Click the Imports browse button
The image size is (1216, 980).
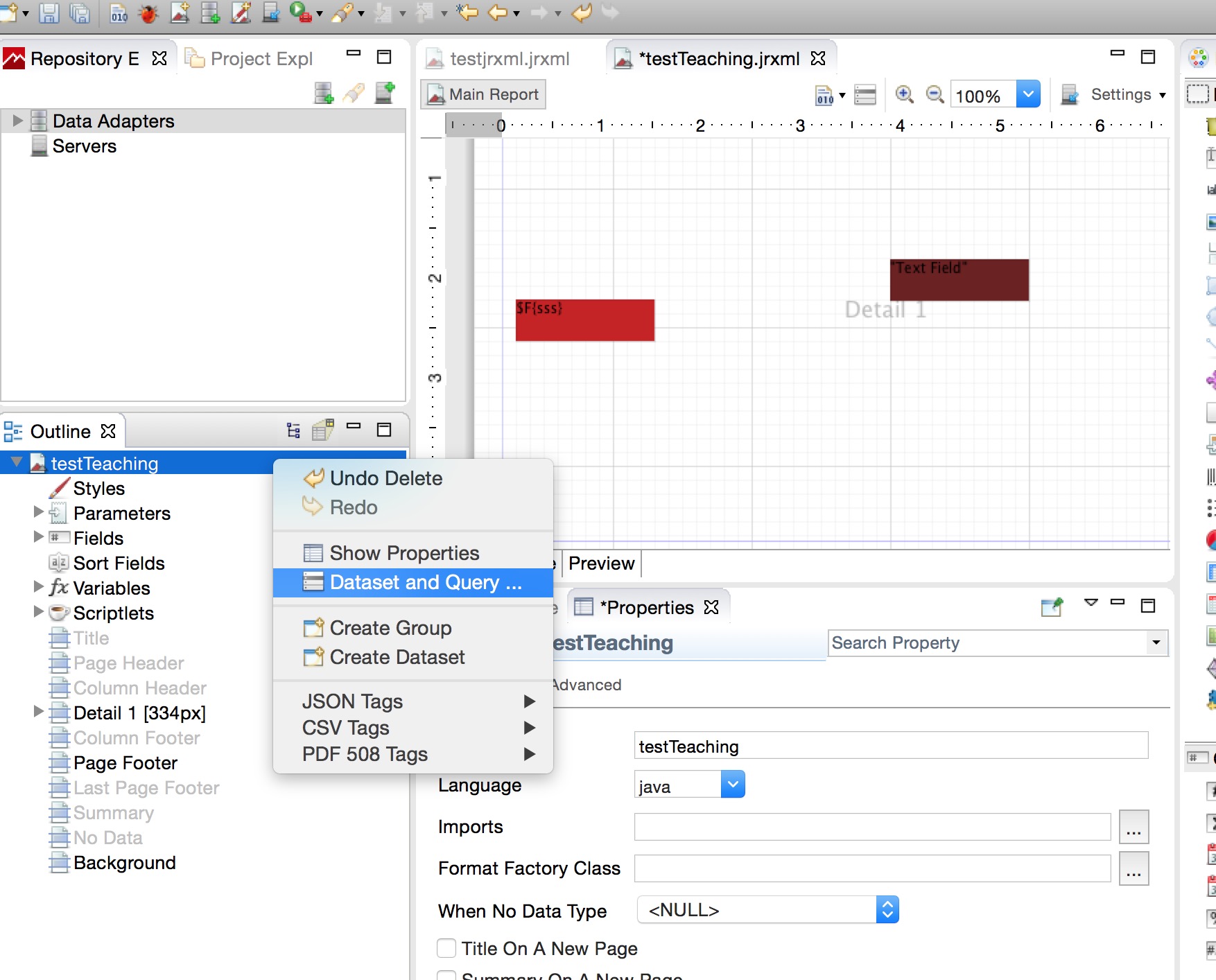pos(1134,827)
